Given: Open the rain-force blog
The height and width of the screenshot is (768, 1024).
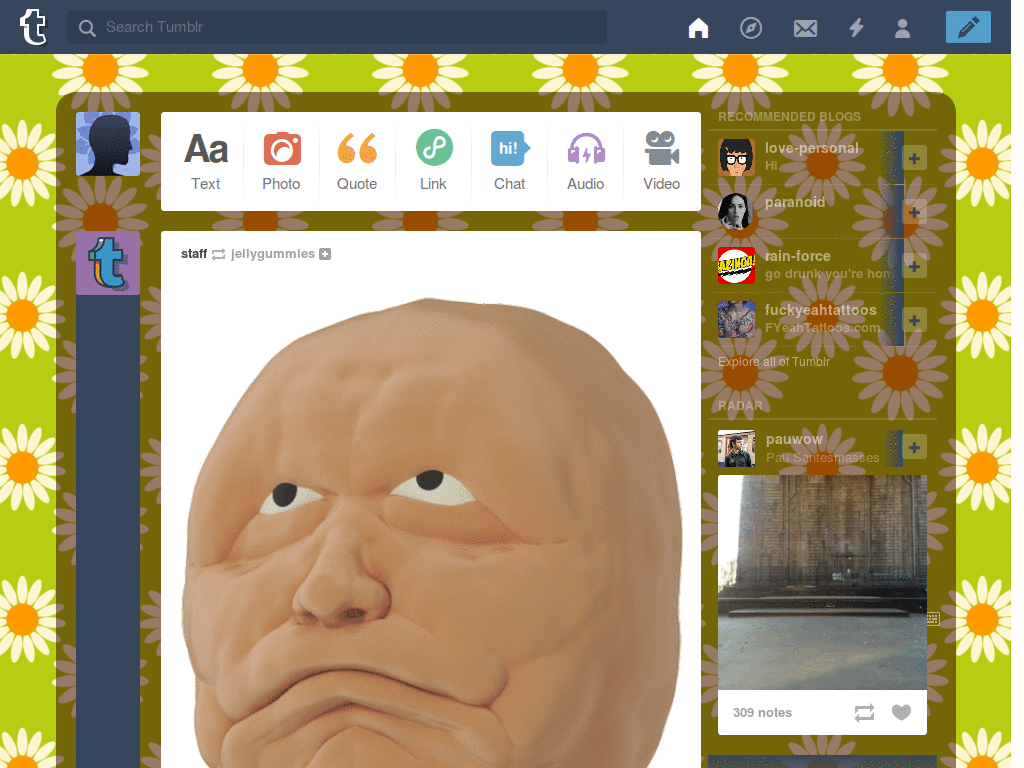Looking at the screenshot, I should click(797, 256).
